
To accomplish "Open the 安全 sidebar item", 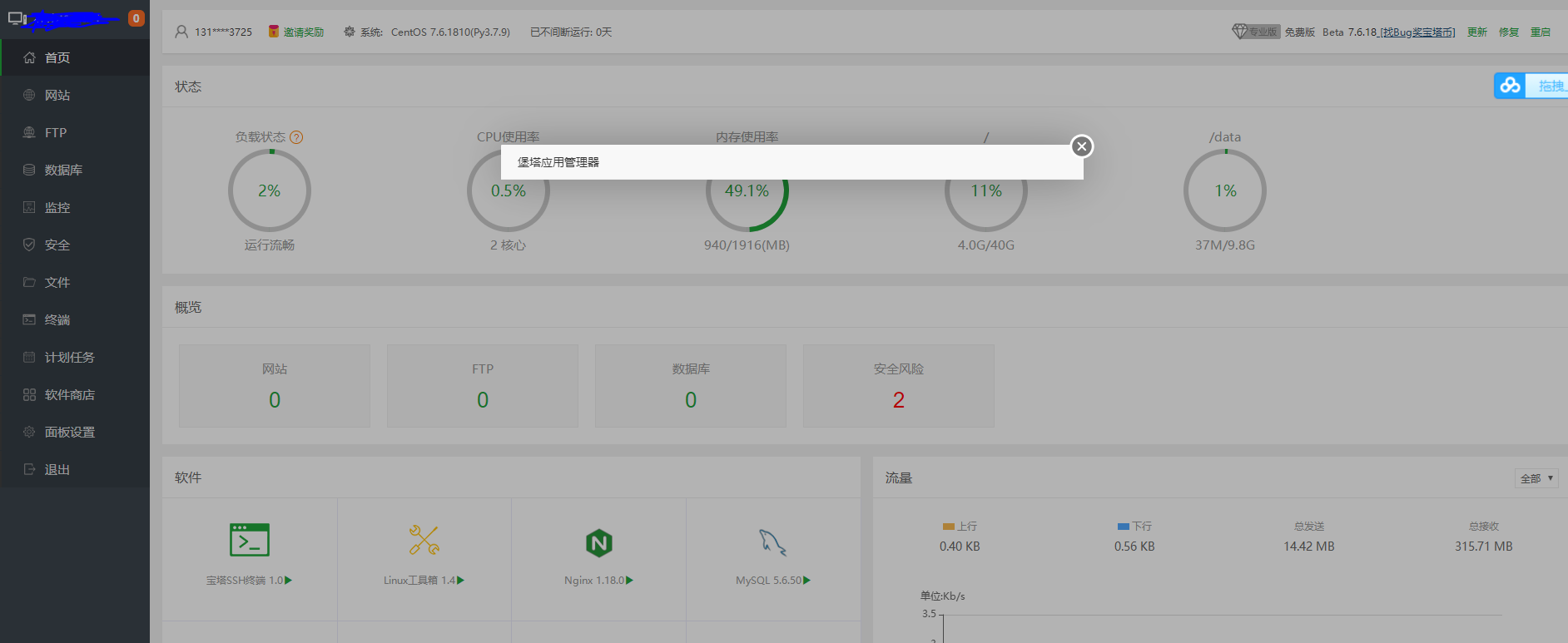I will [75, 245].
